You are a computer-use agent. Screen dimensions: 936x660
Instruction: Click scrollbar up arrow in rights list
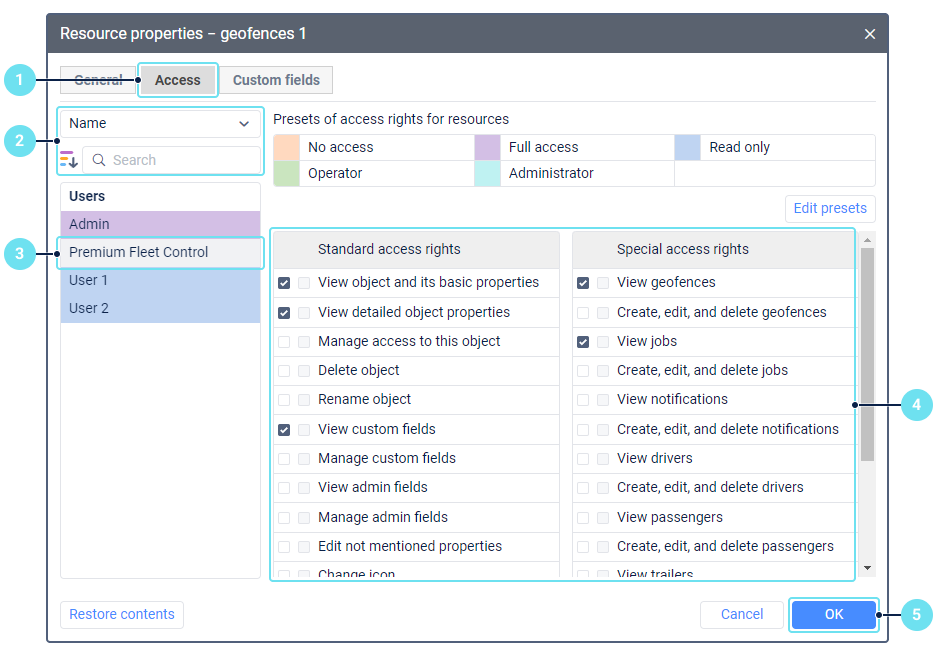click(867, 239)
